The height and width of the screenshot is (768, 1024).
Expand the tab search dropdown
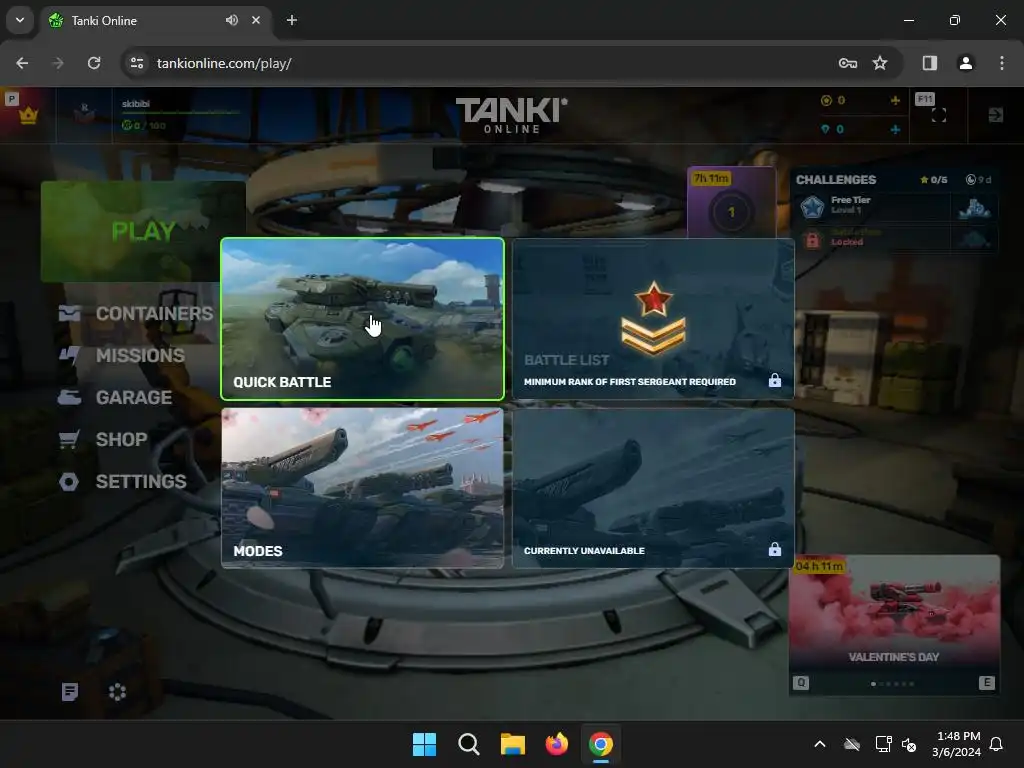20,20
